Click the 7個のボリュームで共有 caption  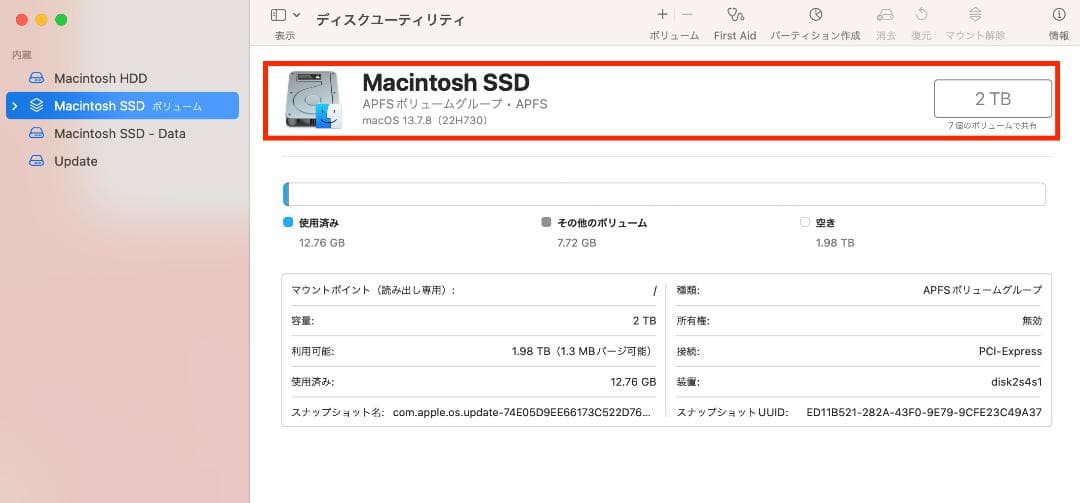993,126
